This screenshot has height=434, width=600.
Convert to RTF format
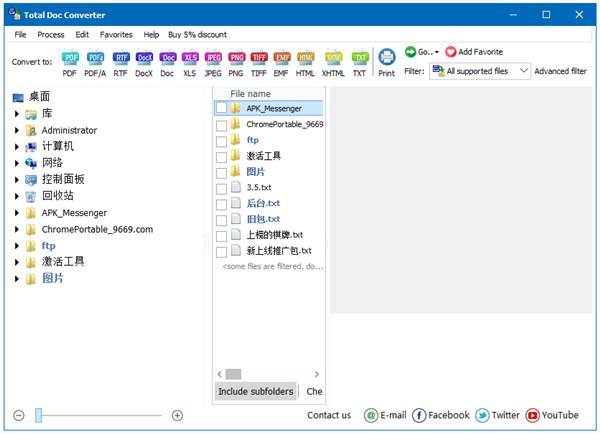coord(121,64)
